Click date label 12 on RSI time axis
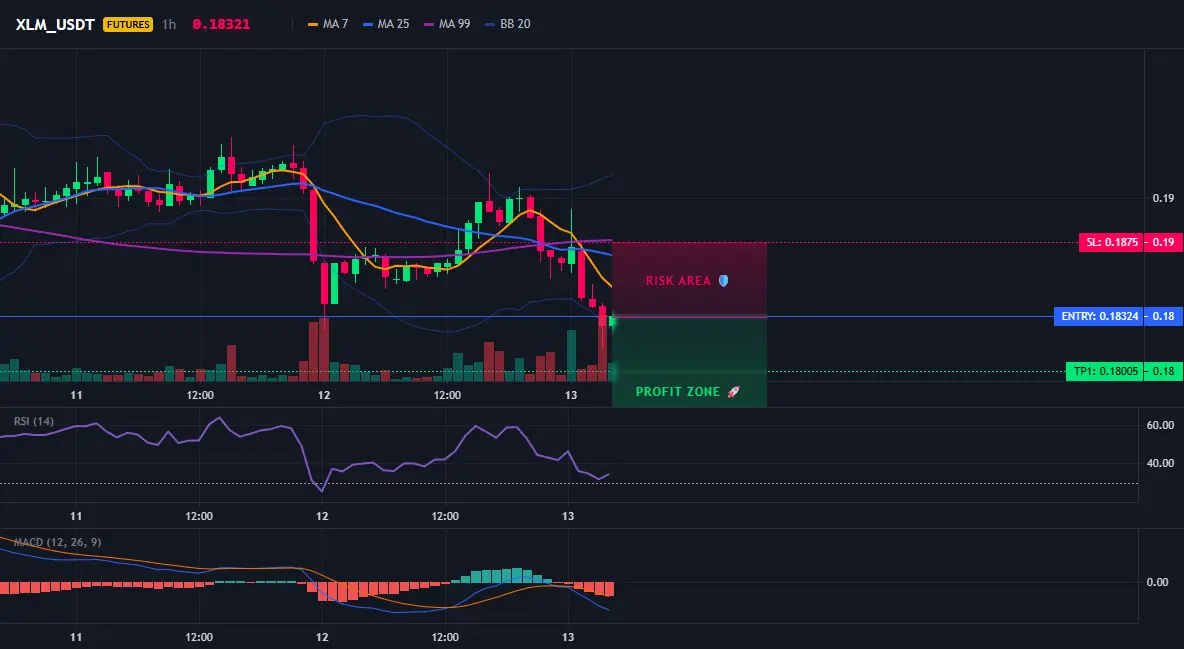The width and height of the screenshot is (1184, 649). click(322, 516)
